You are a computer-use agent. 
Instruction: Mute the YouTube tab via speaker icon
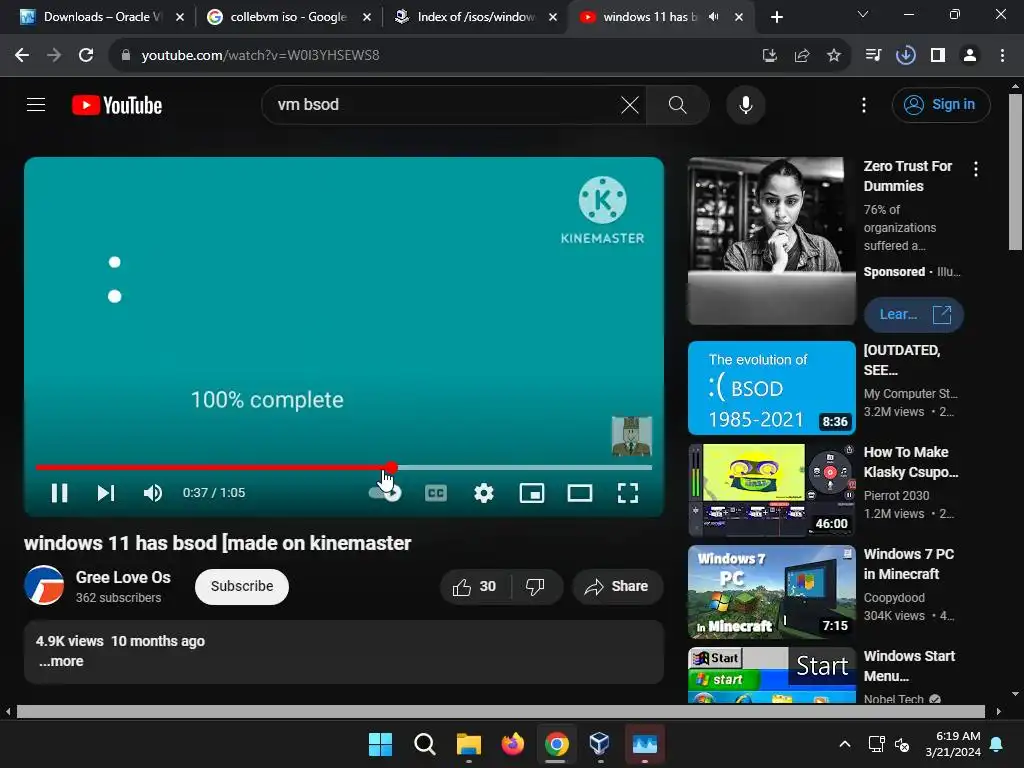point(714,17)
